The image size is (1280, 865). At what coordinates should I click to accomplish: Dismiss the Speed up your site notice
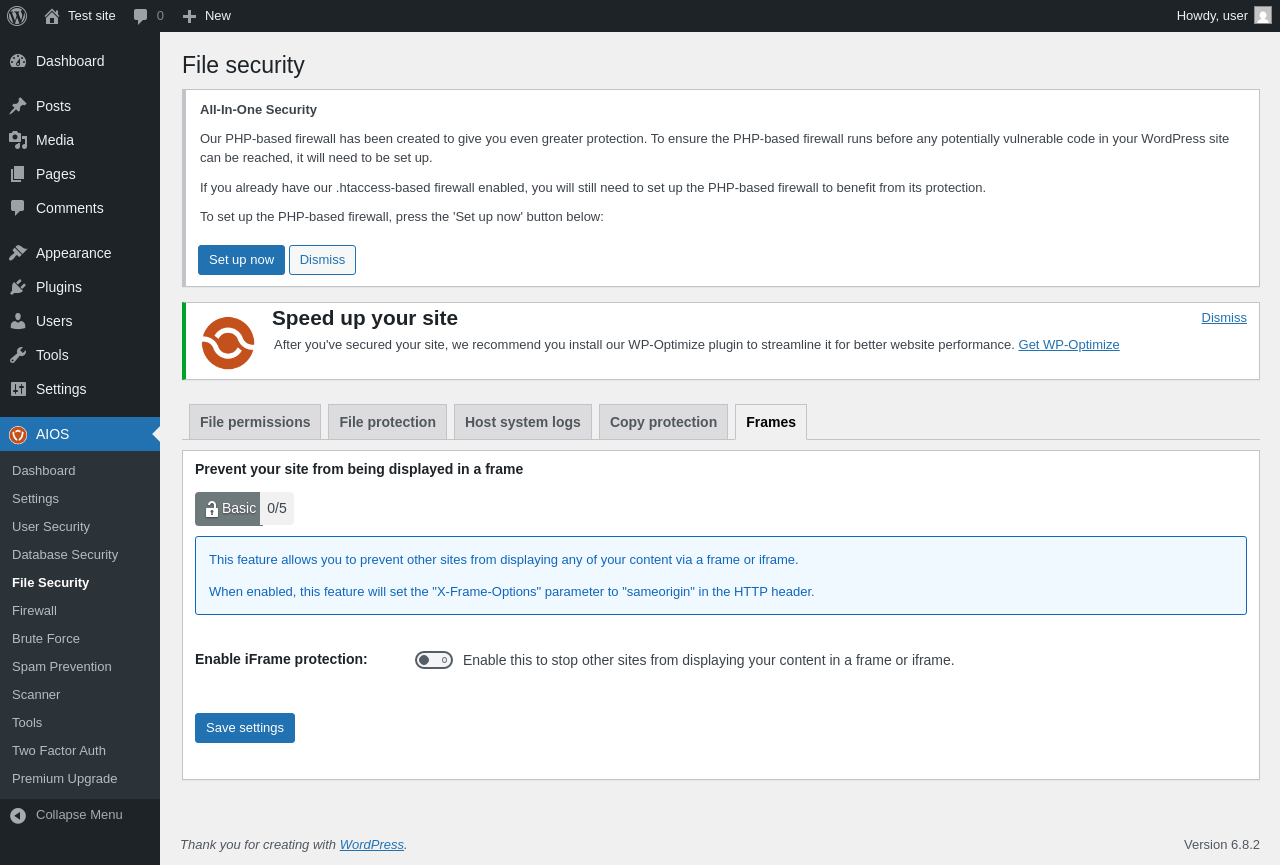pos(1224,318)
